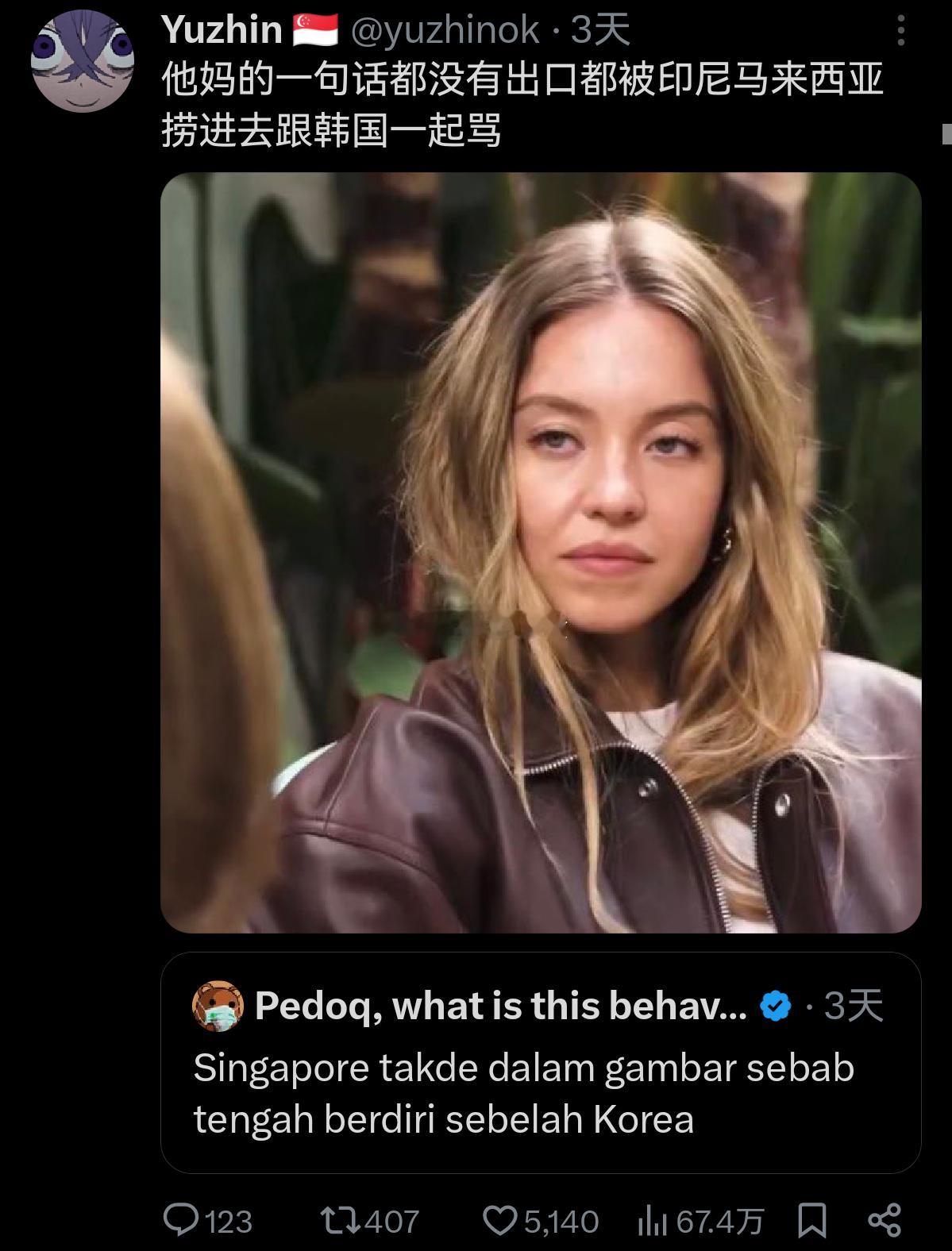Open the attached photo of the woman
This screenshot has width=952, height=1251.
point(541,552)
